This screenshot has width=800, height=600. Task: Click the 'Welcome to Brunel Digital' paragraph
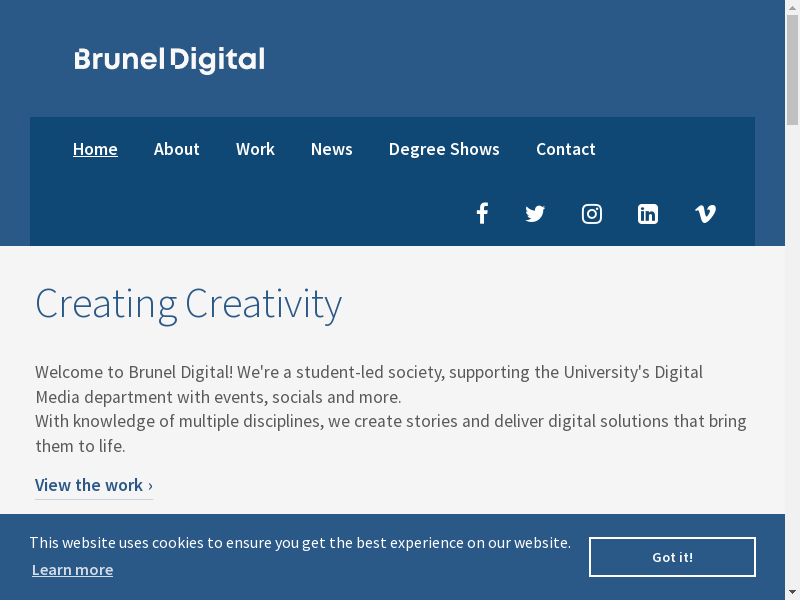[x=390, y=409]
